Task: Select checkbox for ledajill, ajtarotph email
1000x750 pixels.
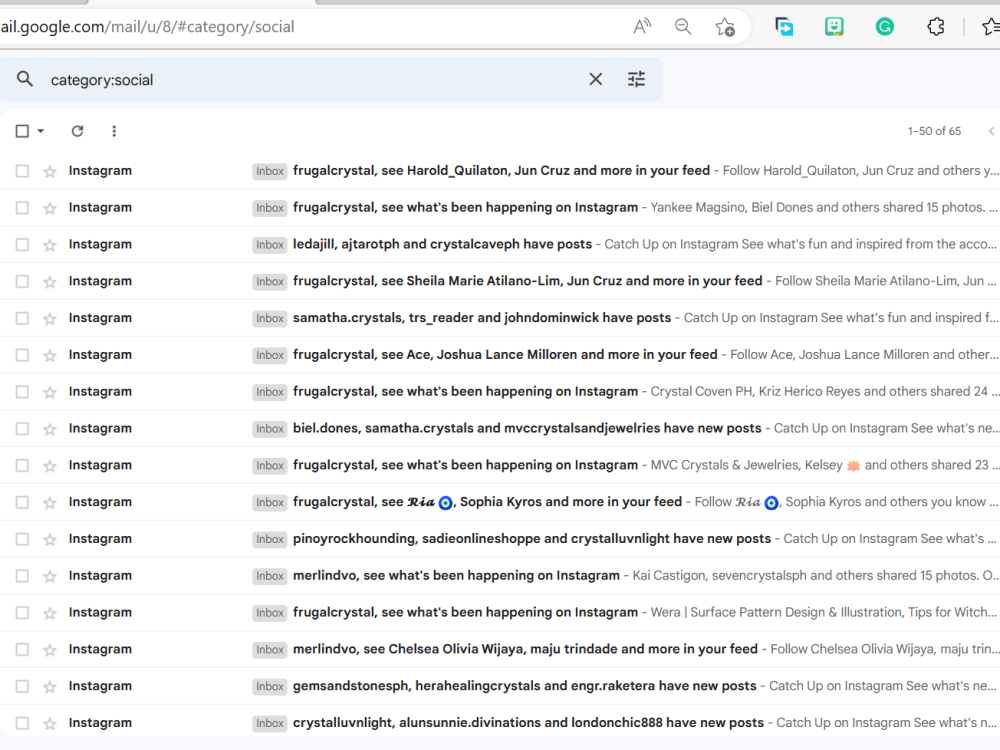Action: point(22,244)
